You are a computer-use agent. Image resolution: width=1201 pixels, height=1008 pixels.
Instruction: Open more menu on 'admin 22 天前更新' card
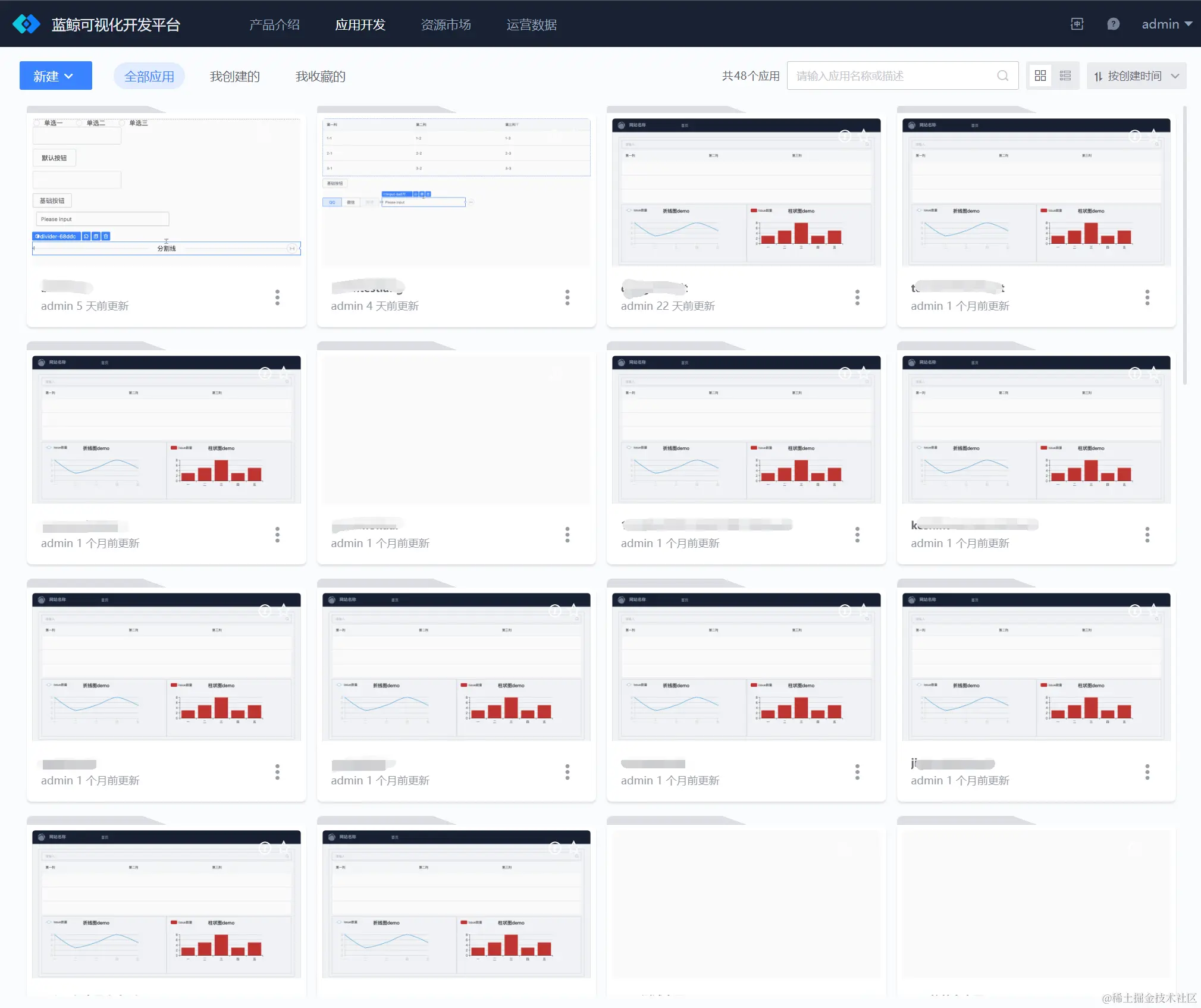pyautogui.click(x=857, y=297)
